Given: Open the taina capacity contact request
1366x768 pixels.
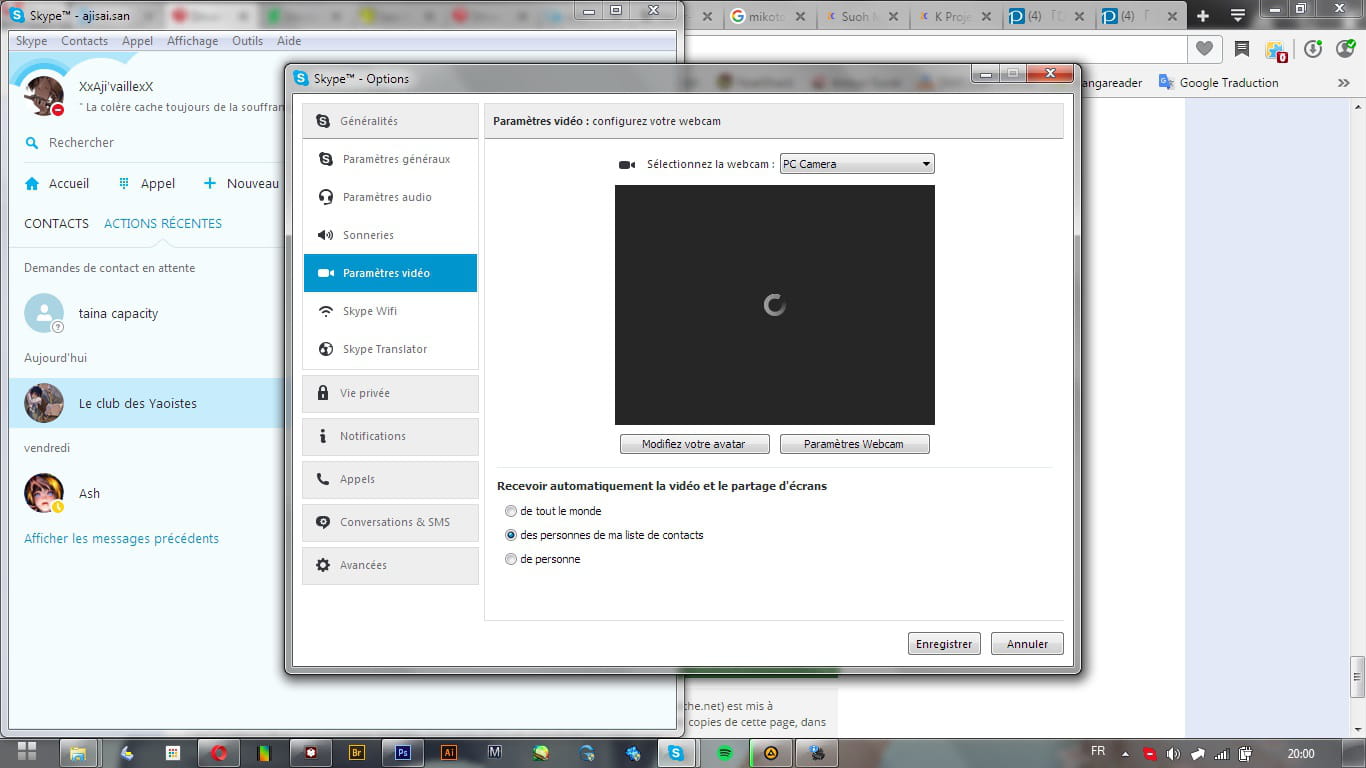Looking at the screenshot, I should 147,313.
